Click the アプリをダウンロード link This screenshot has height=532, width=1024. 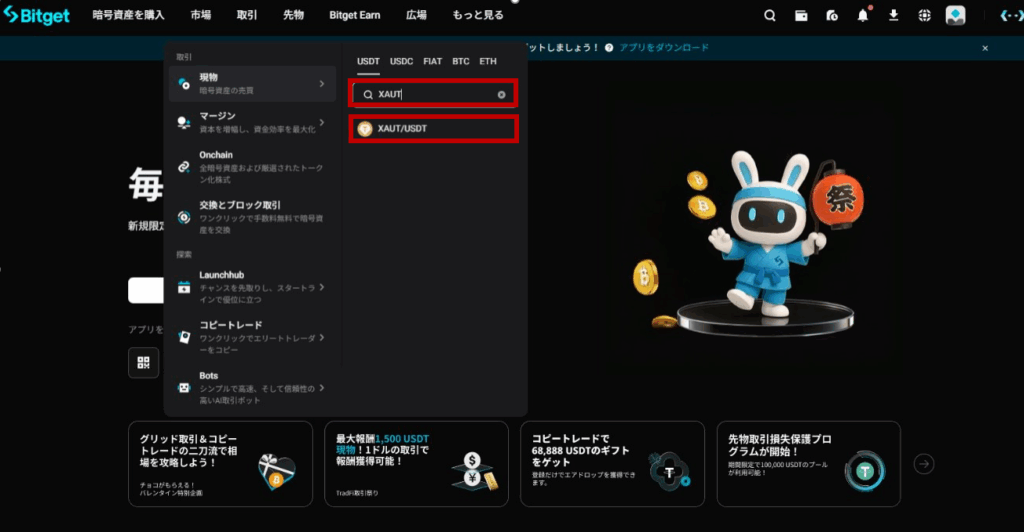(x=664, y=47)
